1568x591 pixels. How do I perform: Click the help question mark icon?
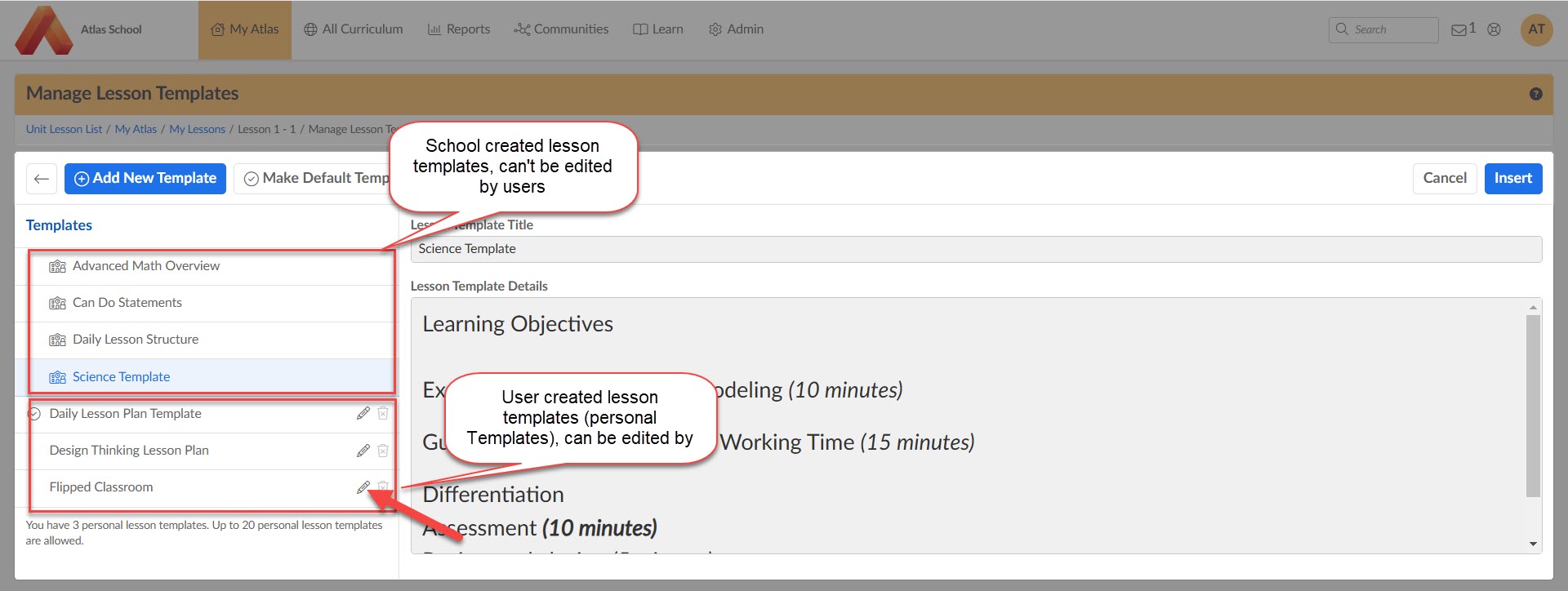1535,94
